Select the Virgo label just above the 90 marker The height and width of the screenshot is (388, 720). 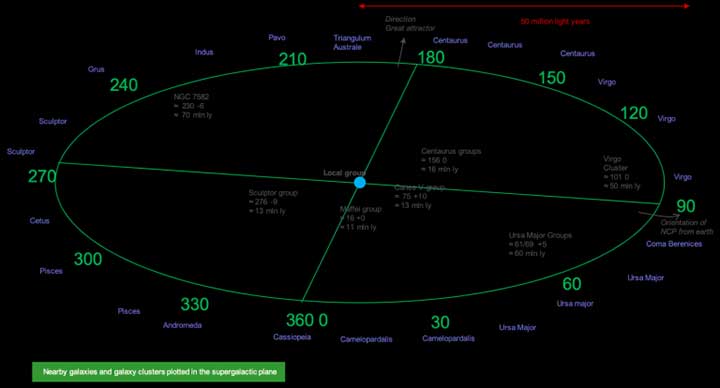tap(682, 177)
